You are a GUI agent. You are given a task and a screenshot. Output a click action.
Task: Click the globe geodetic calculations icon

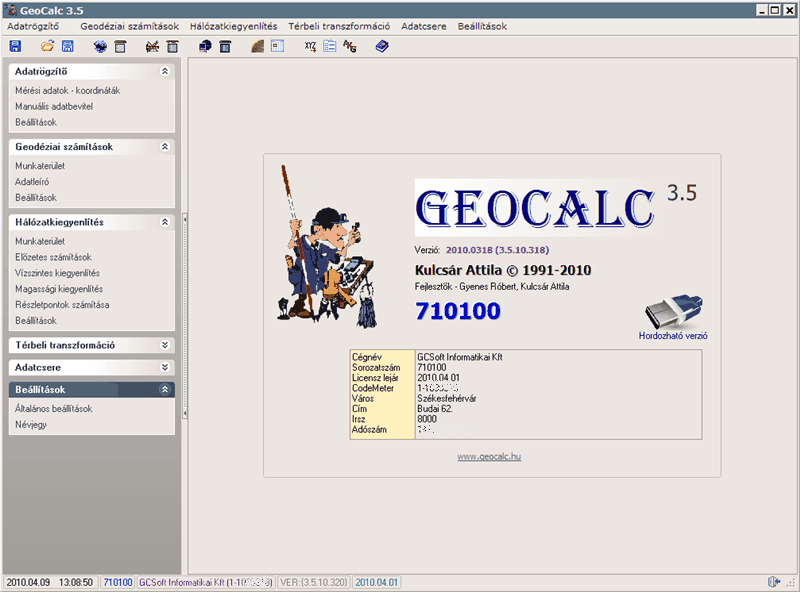pyautogui.click(x=100, y=46)
